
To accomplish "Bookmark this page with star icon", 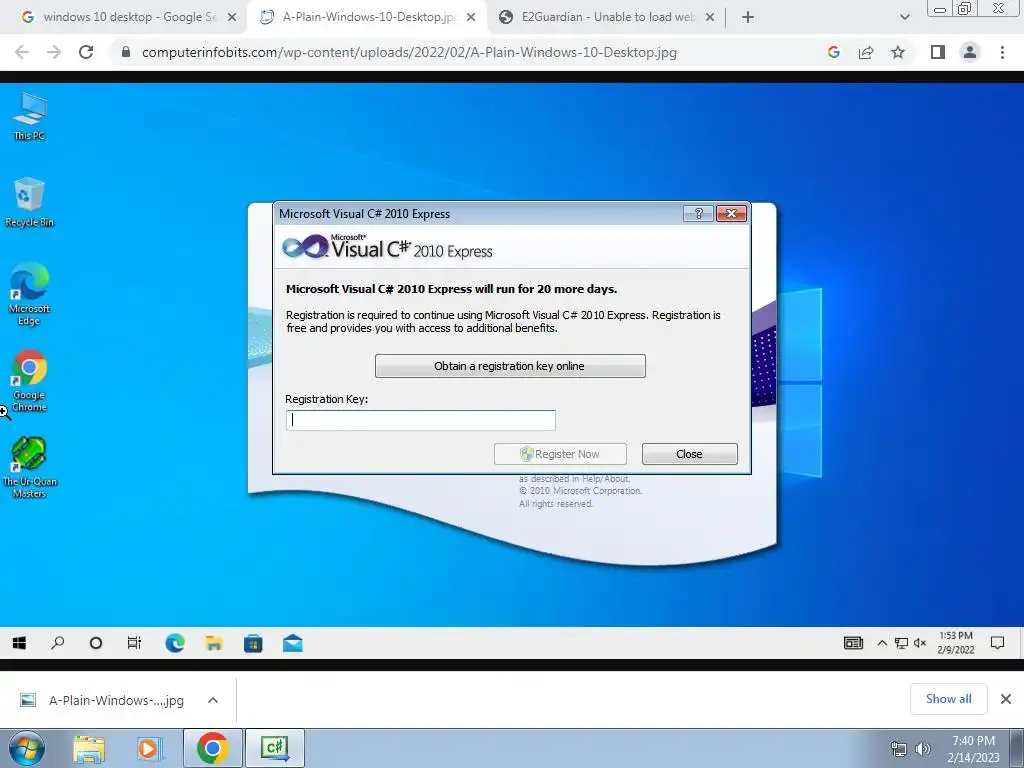I will (898, 52).
